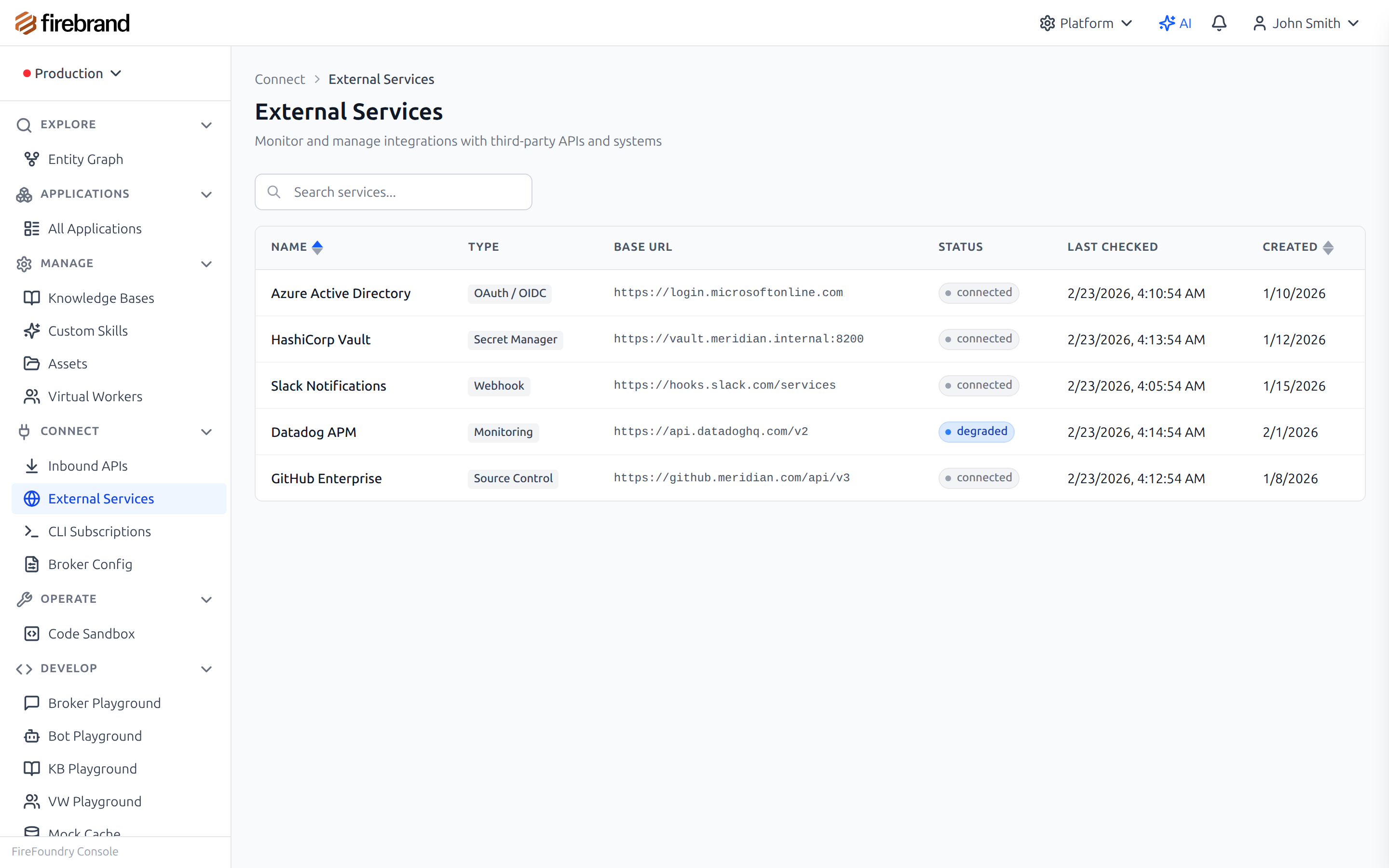Screen dimensions: 1389x868
Task: Open All Applications page
Action: 119,229
